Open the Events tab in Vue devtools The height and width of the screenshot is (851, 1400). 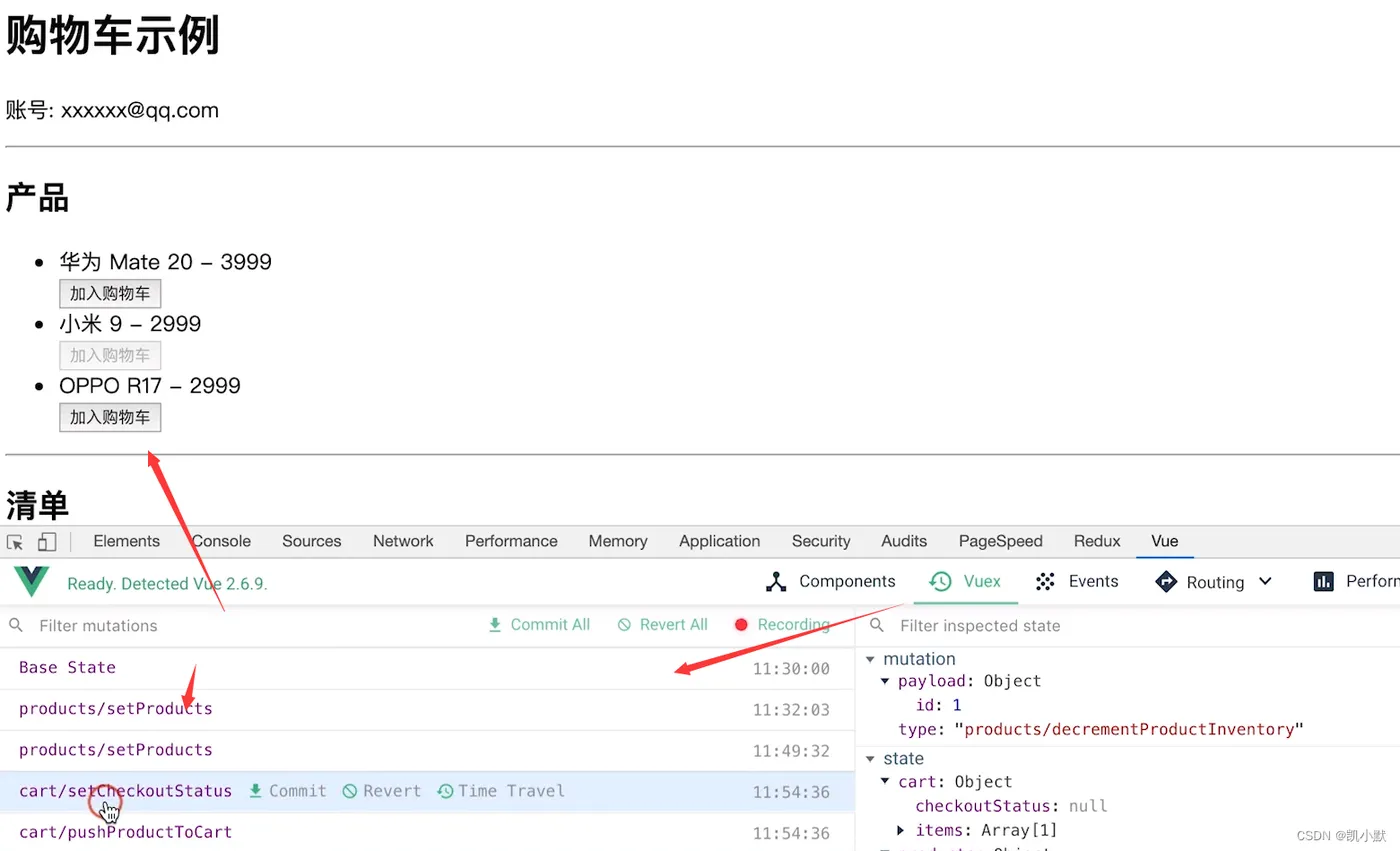(1077, 581)
